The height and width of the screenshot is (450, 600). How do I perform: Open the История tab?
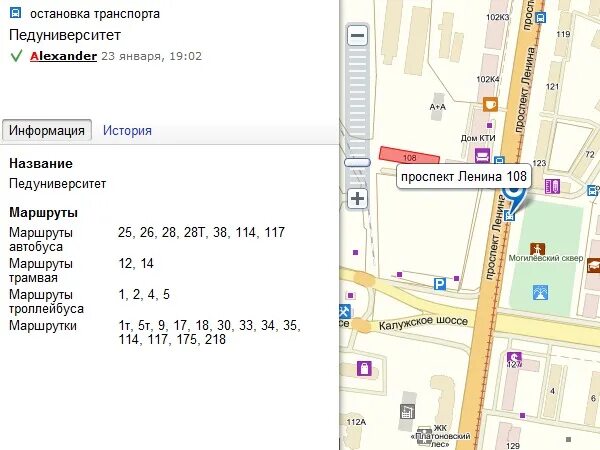click(x=127, y=130)
